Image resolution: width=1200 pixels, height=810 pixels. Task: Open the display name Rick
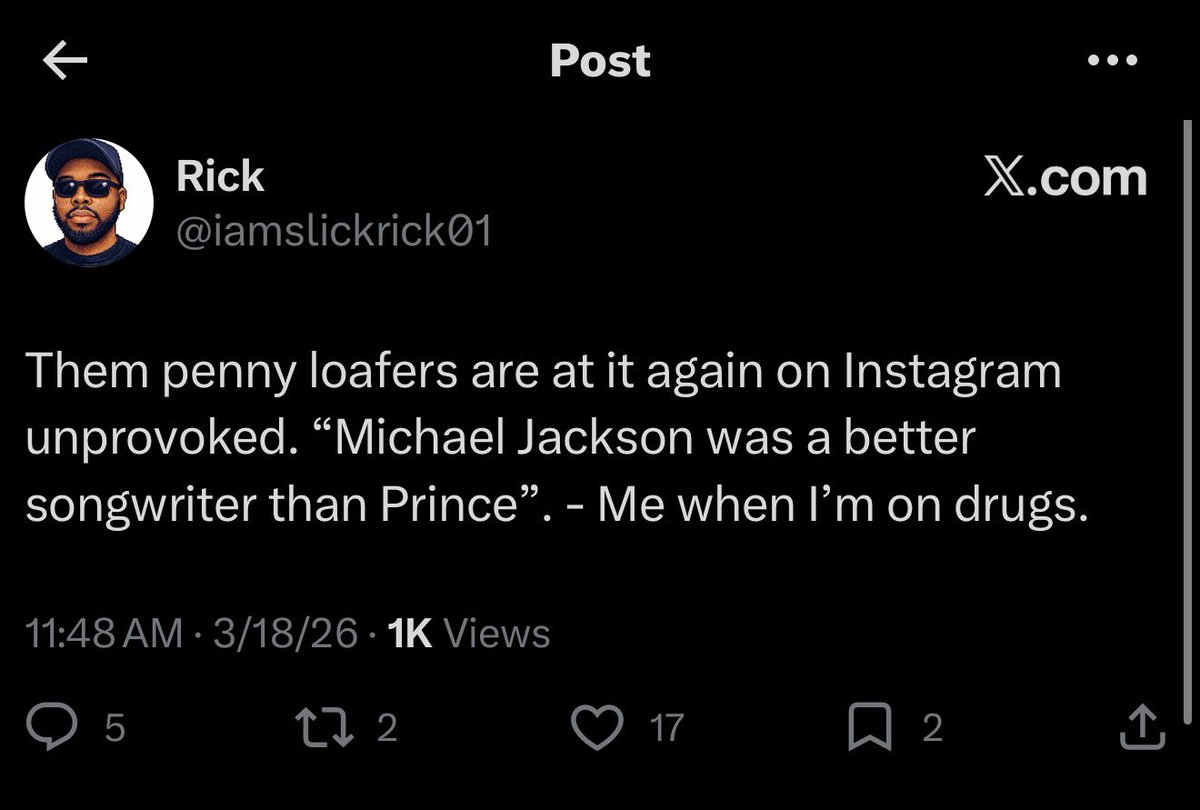(x=220, y=177)
